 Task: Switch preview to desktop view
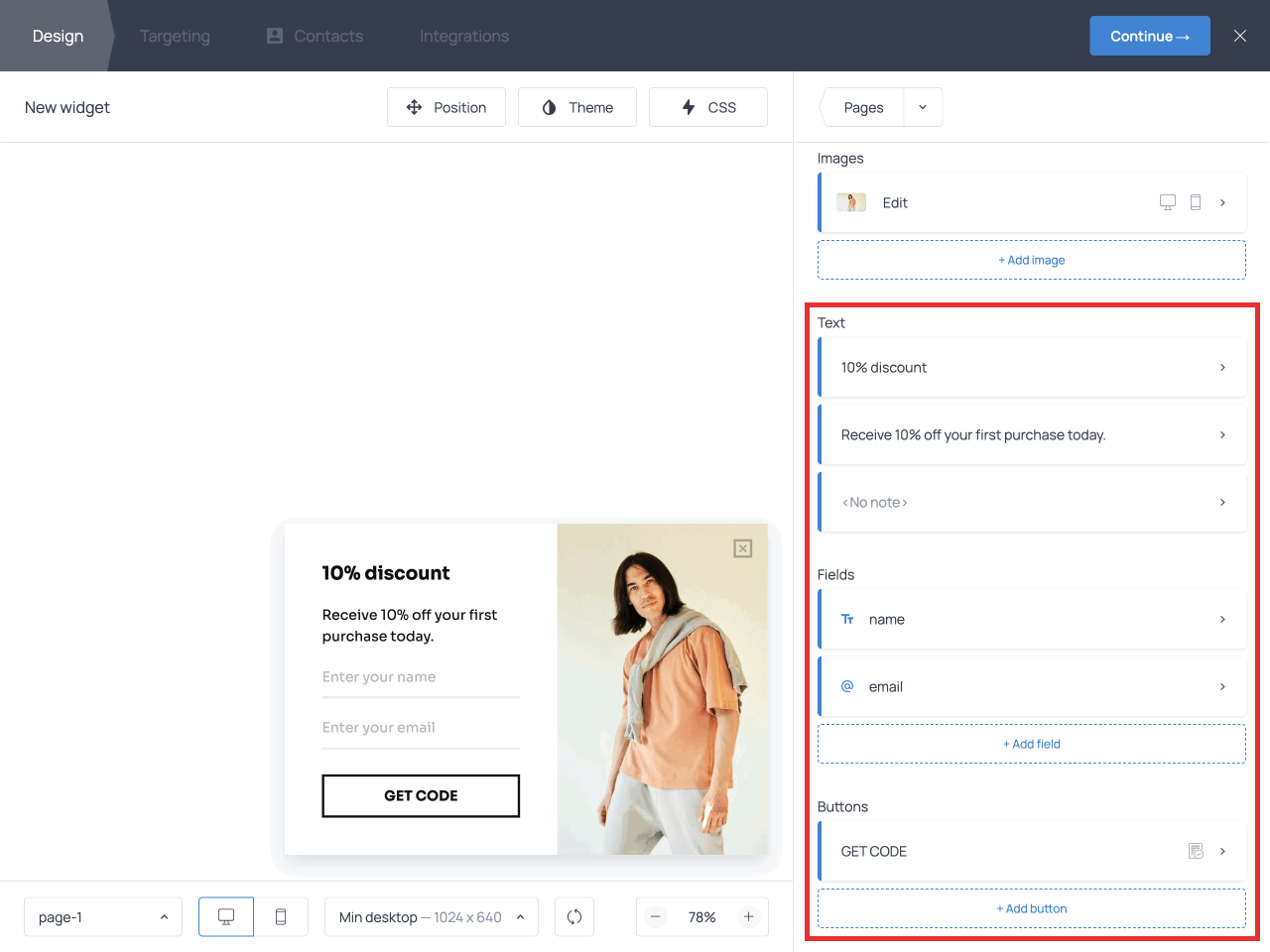[x=225, y=916]
